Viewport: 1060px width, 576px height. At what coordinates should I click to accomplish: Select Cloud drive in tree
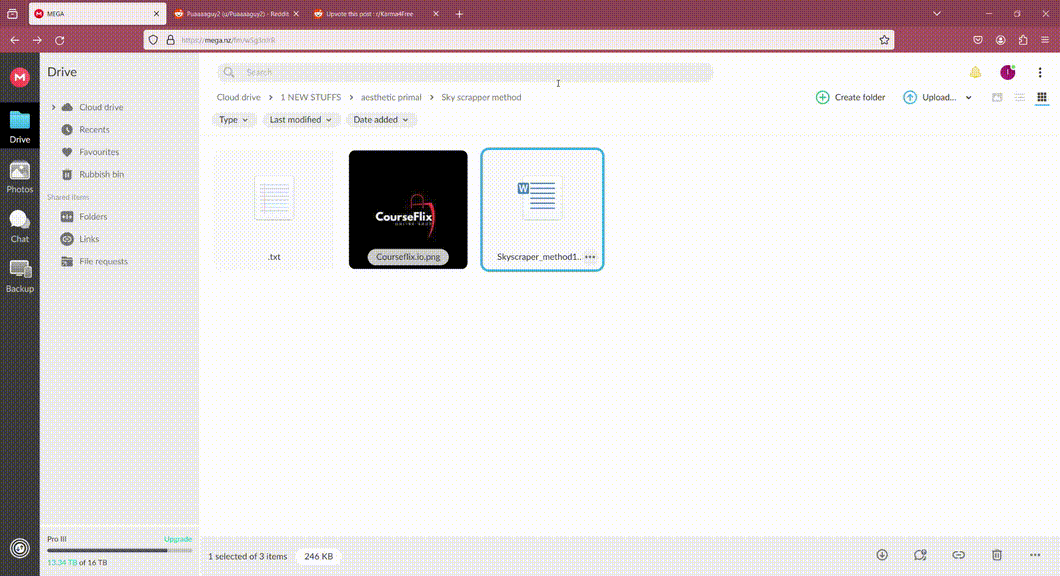click(x=101, y=107)
